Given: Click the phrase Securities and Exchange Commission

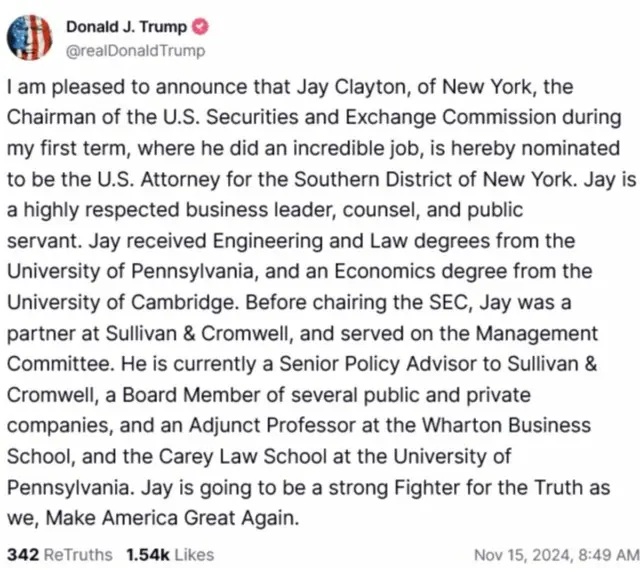Looking at the screenshot, I should pos(381,118).
